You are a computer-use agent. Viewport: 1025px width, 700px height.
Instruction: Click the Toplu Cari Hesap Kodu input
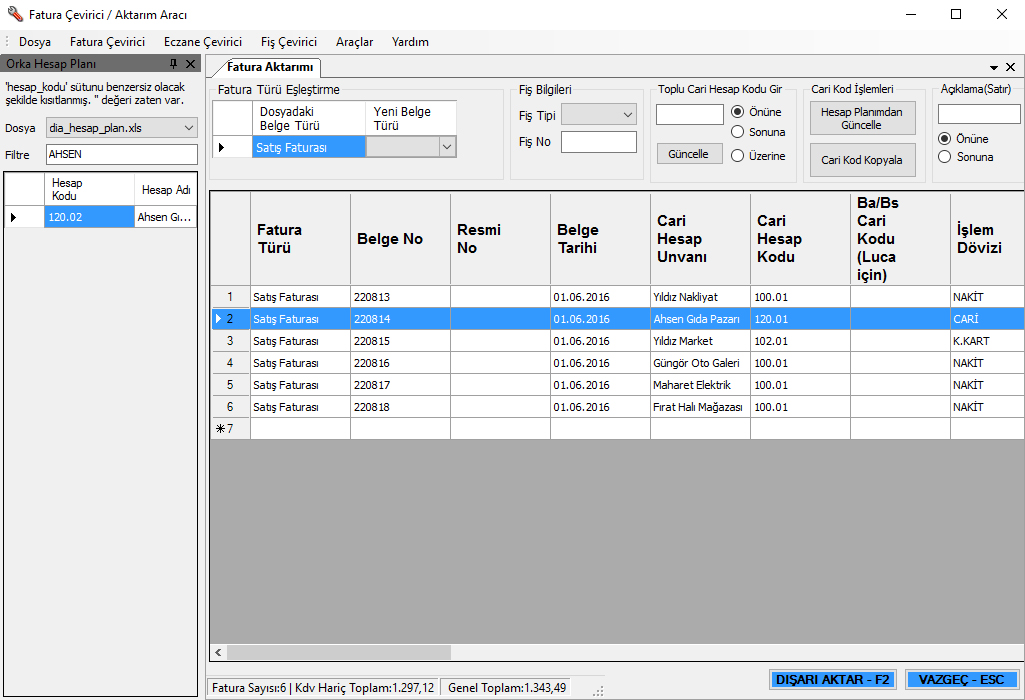point(690,114)
